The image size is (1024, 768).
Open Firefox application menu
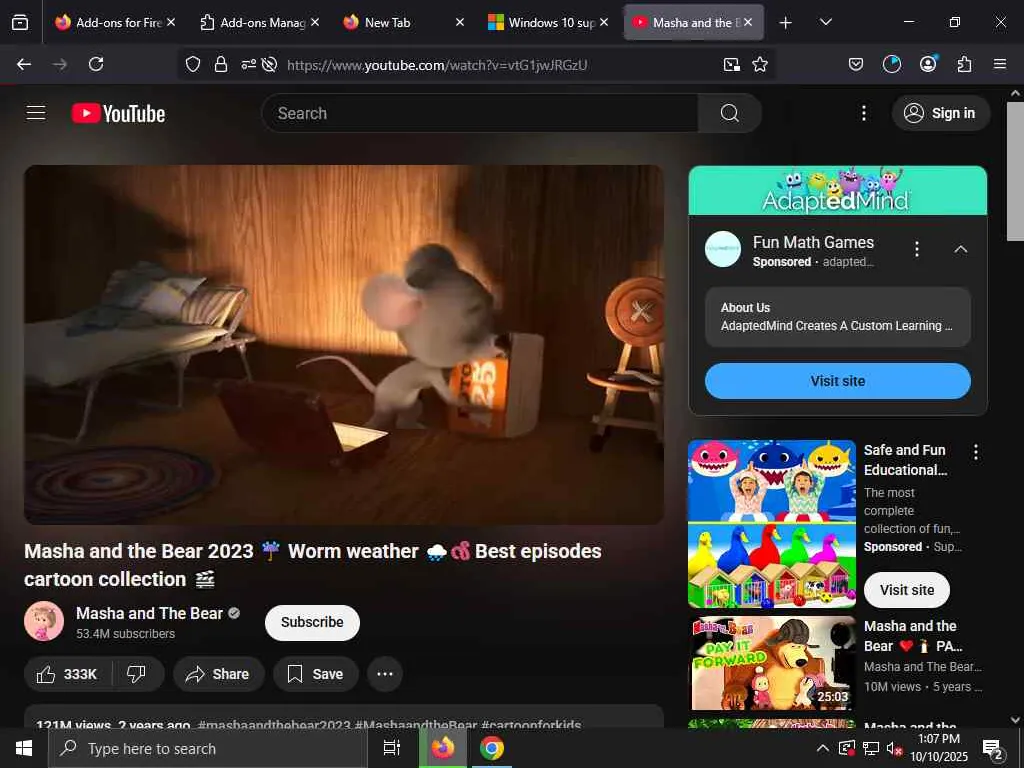coord(1000,64)
